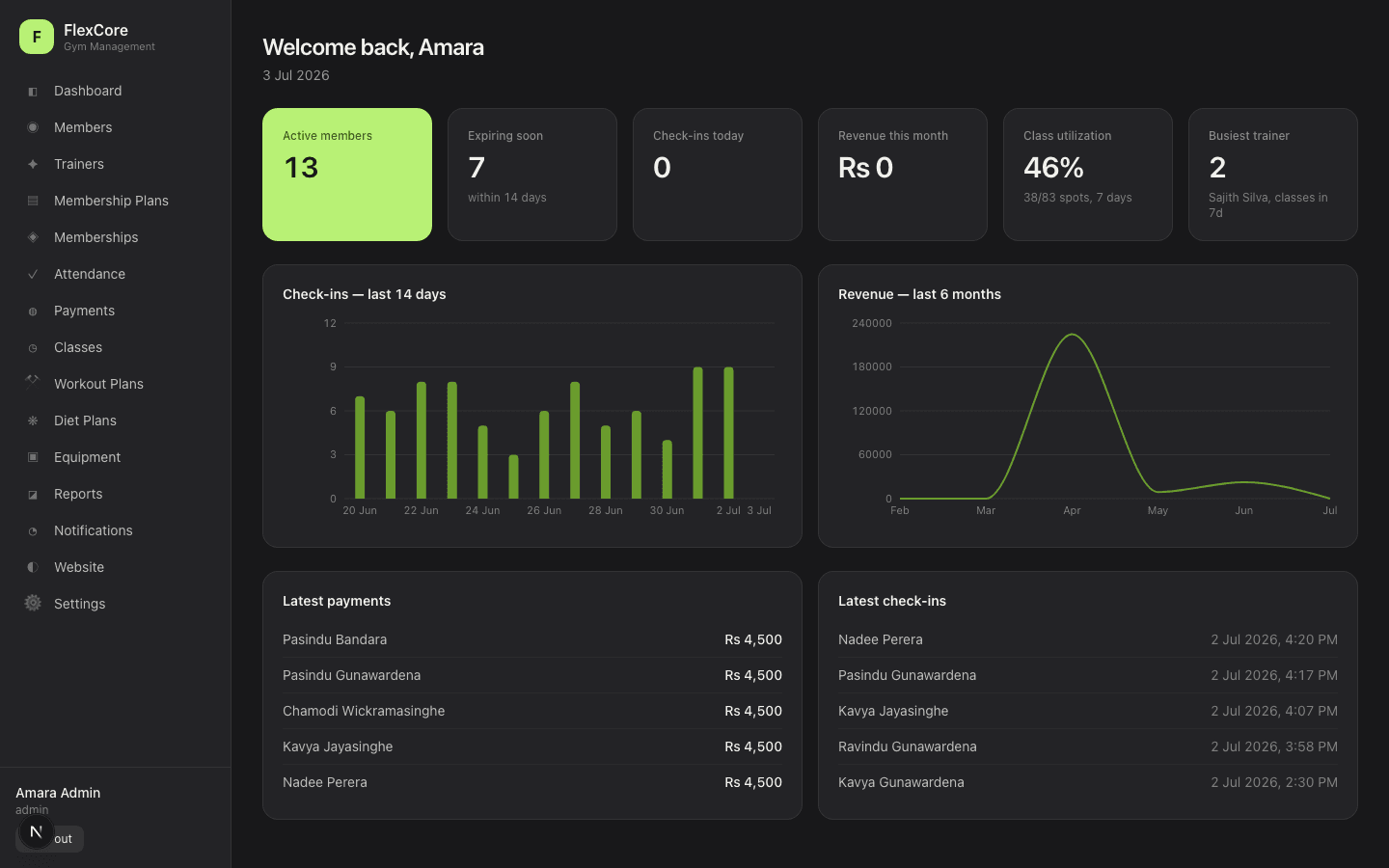The width and height of the screenshot is (1389, 868).
Task: Click the '2 Jul 2026, 2:30 PM' timestamp
Action: click(x=1274, y=782)
